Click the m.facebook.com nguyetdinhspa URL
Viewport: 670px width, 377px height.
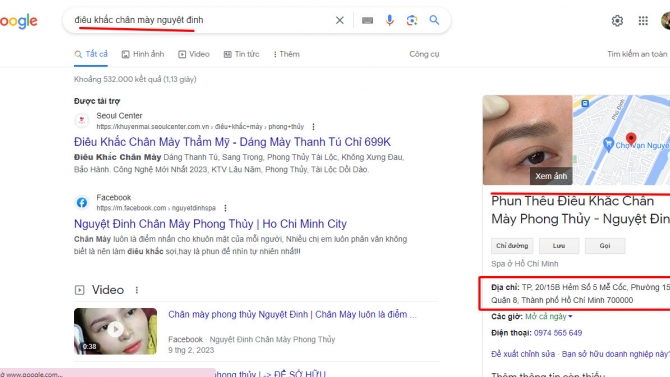point(156,208)
